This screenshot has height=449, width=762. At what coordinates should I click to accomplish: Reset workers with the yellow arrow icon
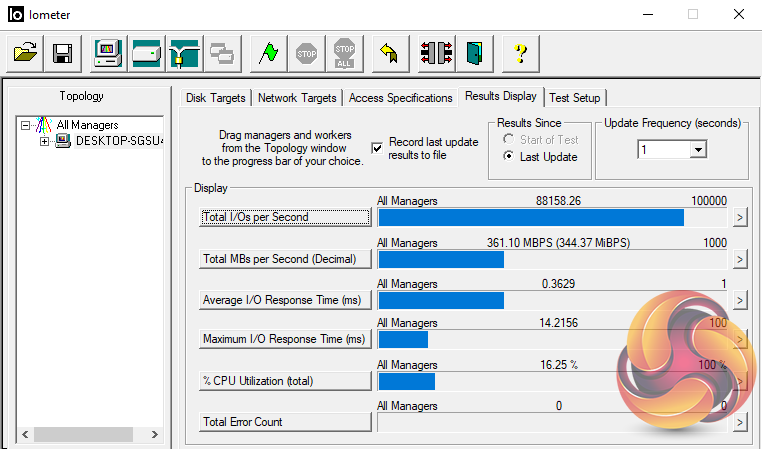coord(390,53)
